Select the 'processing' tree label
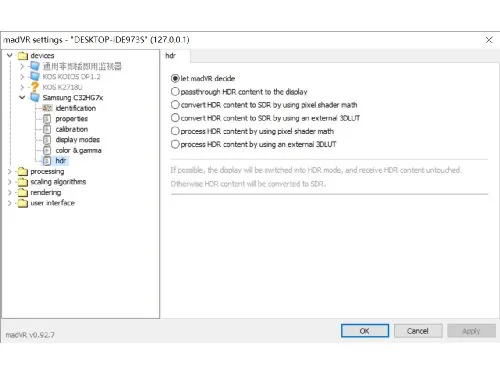 coord(47,171)
